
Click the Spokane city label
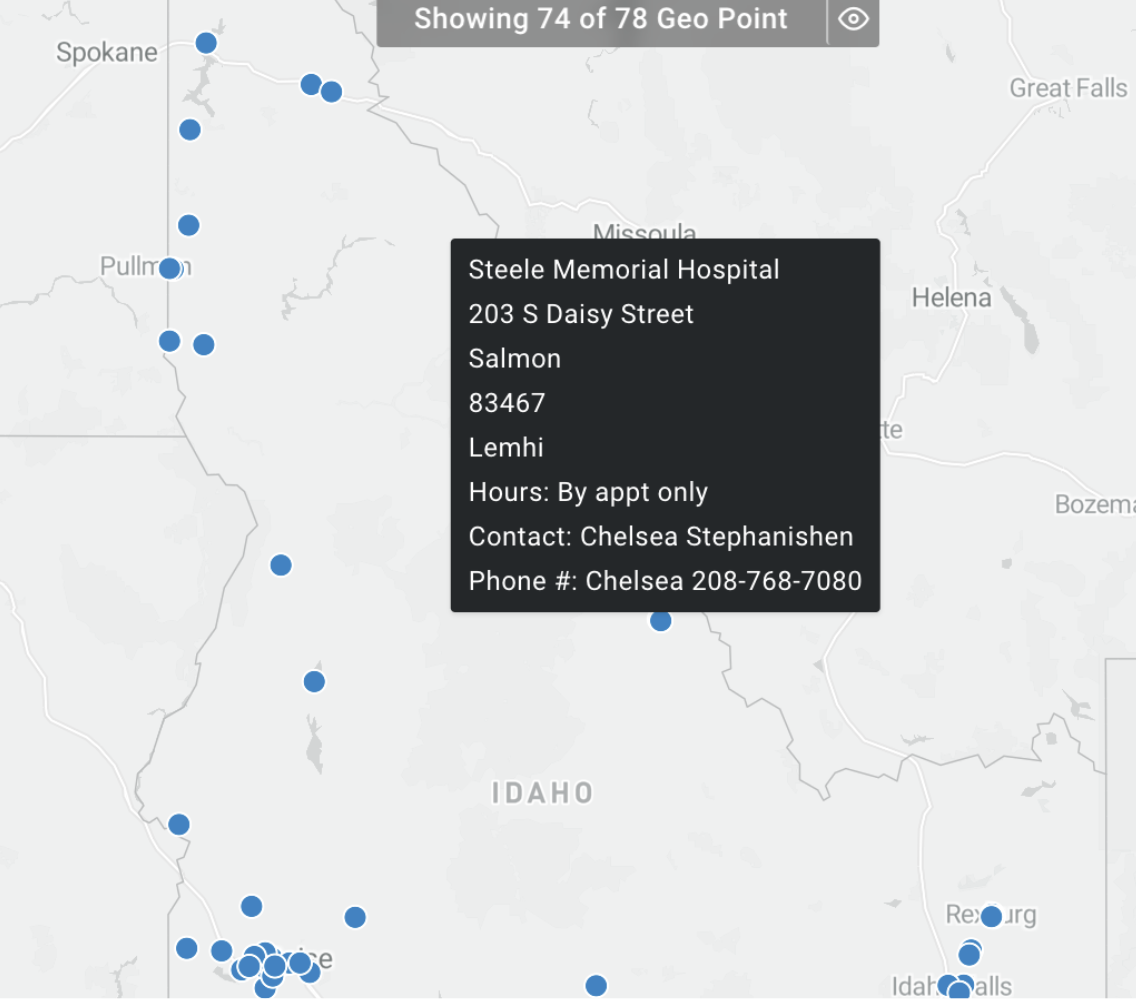[106, 52]
